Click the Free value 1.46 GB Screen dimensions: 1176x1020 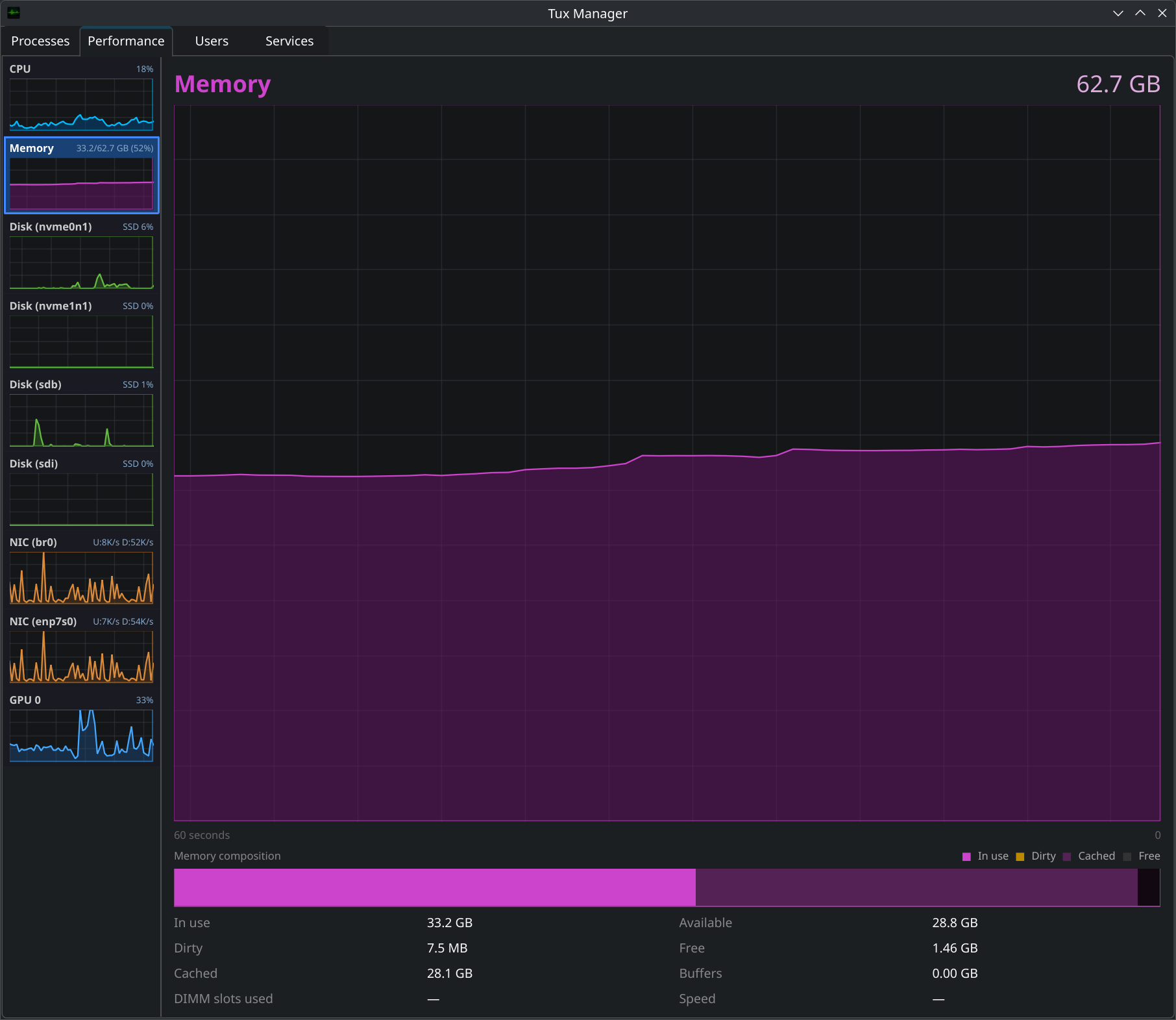[x=955, y=948]
